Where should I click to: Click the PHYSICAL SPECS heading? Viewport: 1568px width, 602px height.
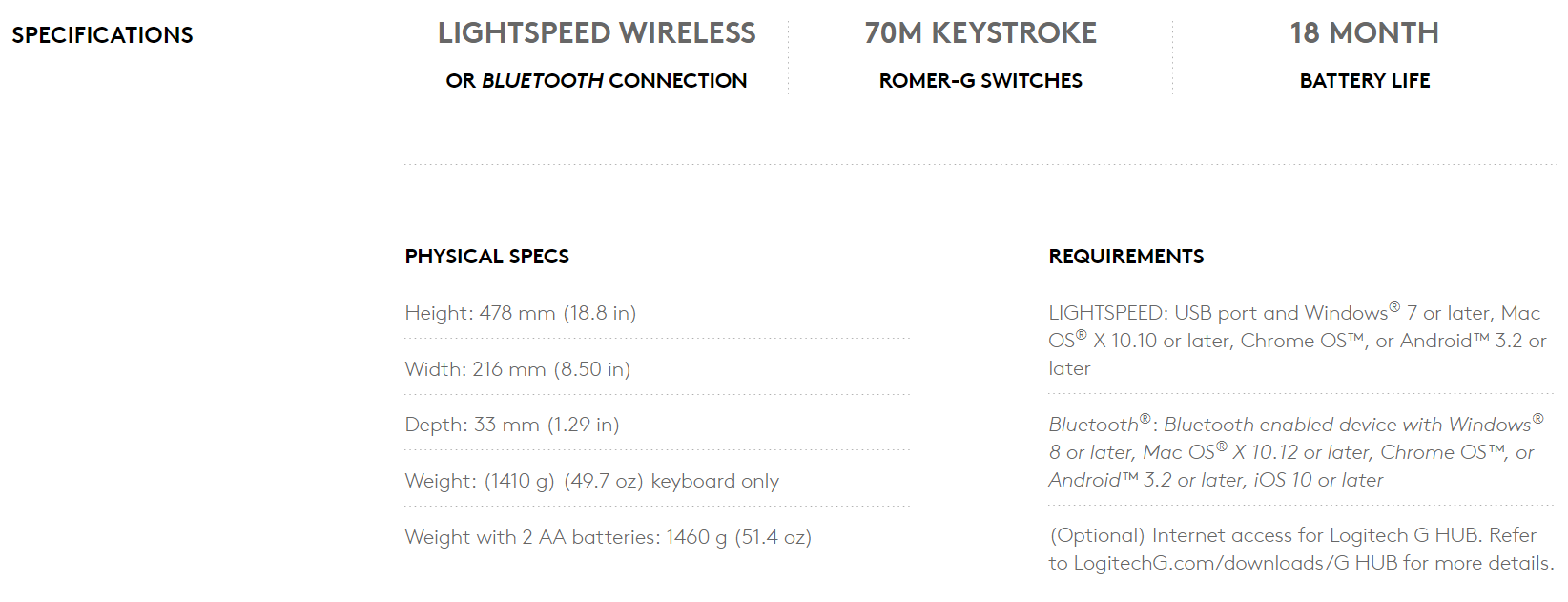pos(486,257)
